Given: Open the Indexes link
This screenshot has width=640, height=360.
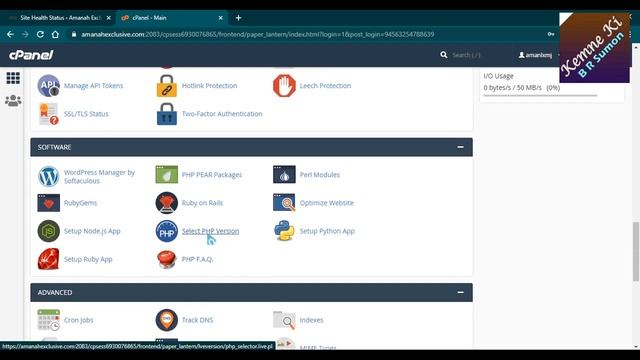Looking at the screenshot, I should click(x=311, y=320).
